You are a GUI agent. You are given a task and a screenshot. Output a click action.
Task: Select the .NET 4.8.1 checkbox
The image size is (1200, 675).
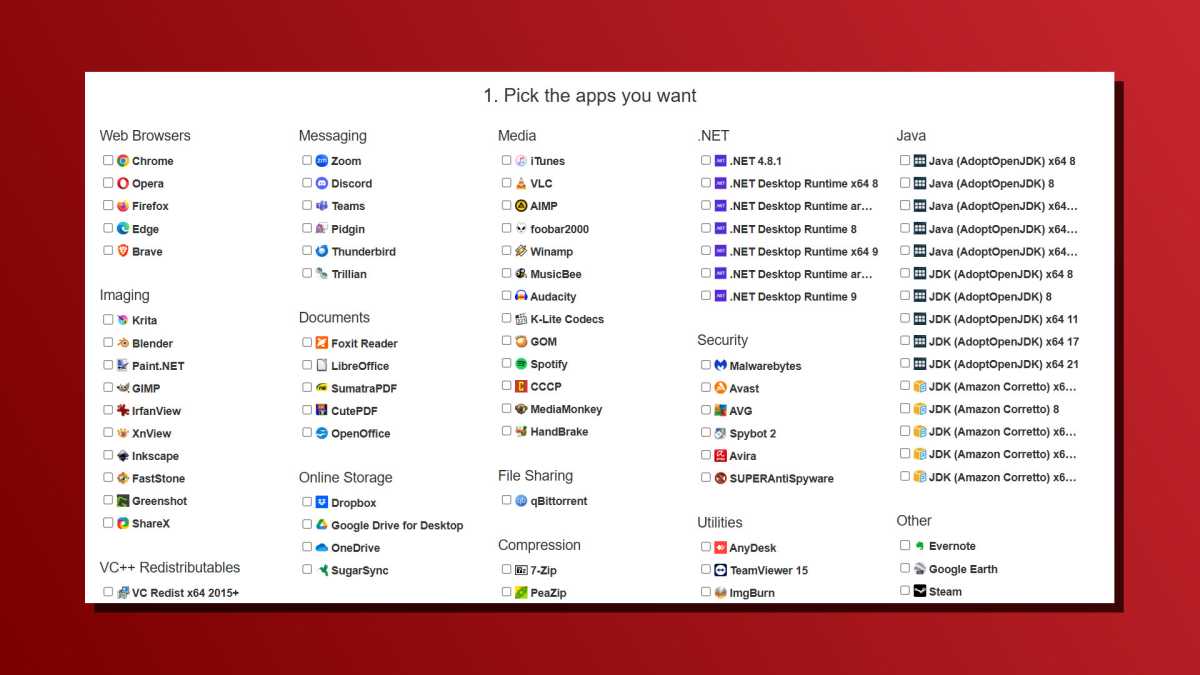pyautogui.click(x=706, y=160)
